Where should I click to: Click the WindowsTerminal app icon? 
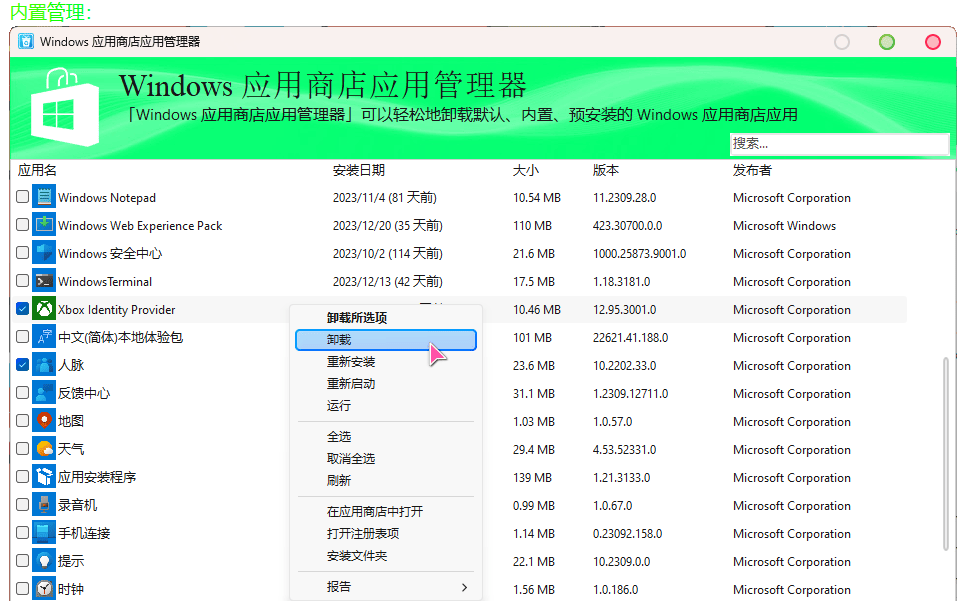click(44, 281)
